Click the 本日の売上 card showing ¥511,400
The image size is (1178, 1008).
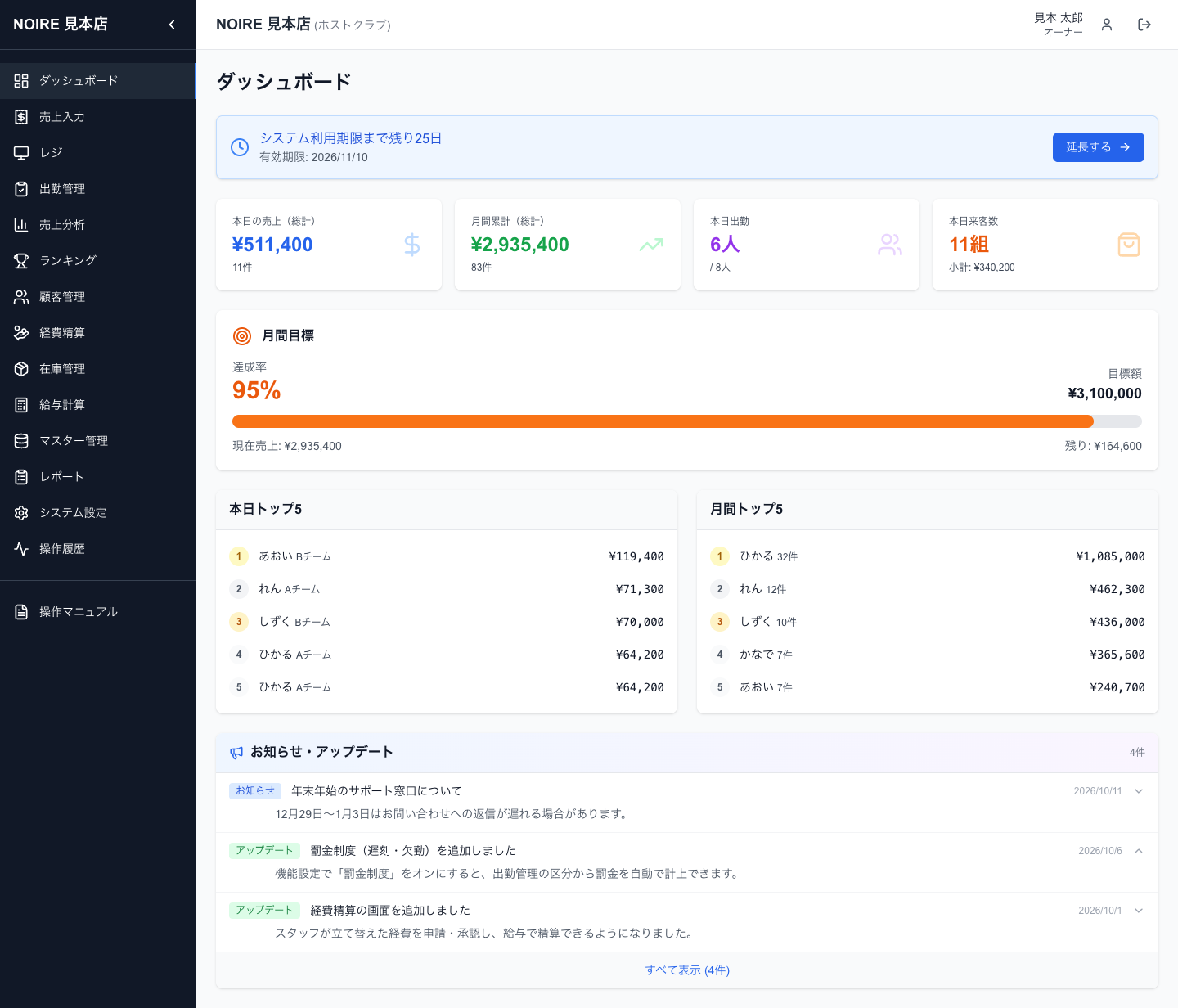tap(329, 245)
